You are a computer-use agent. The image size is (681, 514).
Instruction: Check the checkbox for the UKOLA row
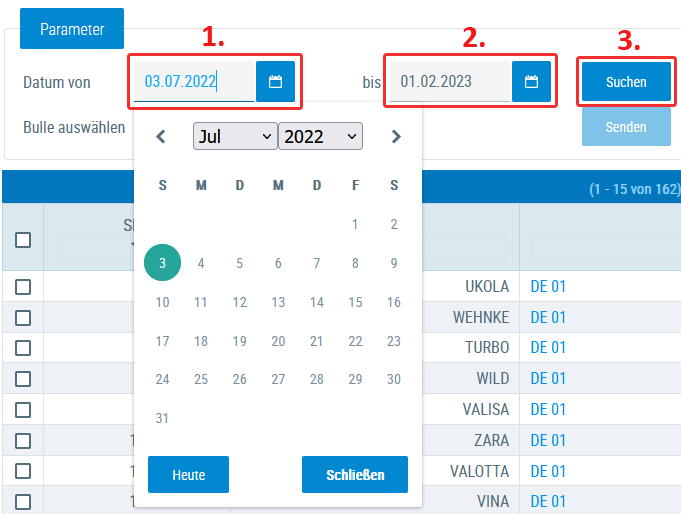[x=23, y=287]
